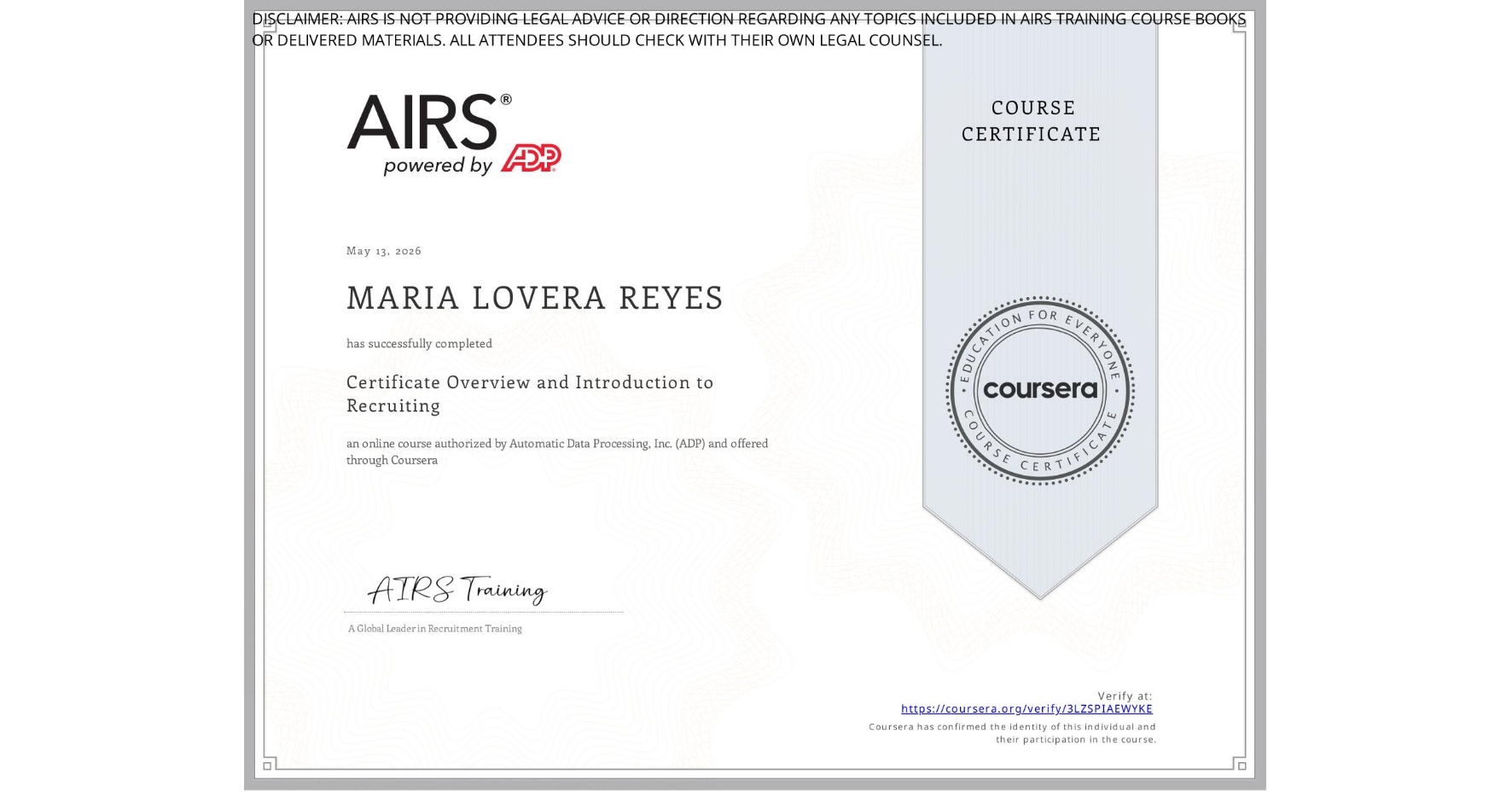Click the Coursera seal badge
The image size is (1512, 792).
1039,391
